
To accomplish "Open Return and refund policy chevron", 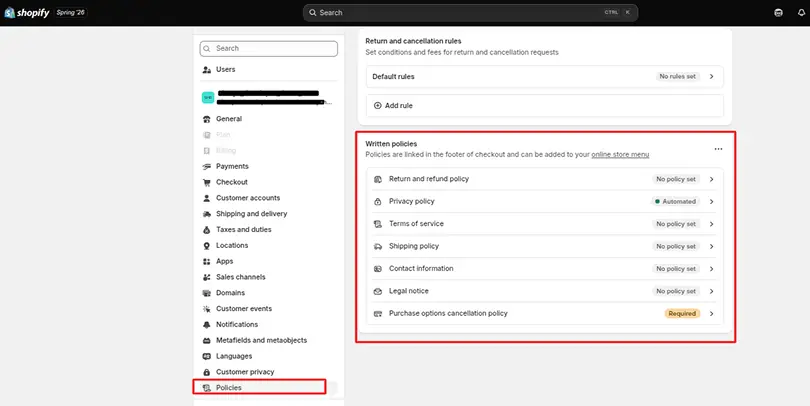I will click(711, 179).
